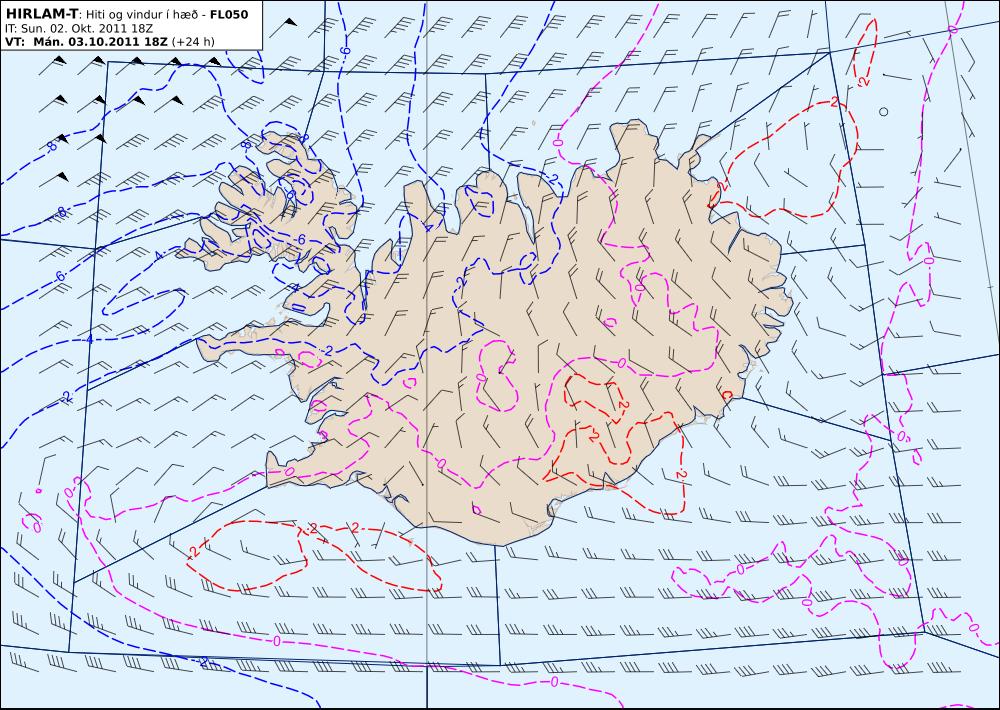
Task: Select the 'Hiti og vindur í hæð' caption
Action: pos(143,15)
